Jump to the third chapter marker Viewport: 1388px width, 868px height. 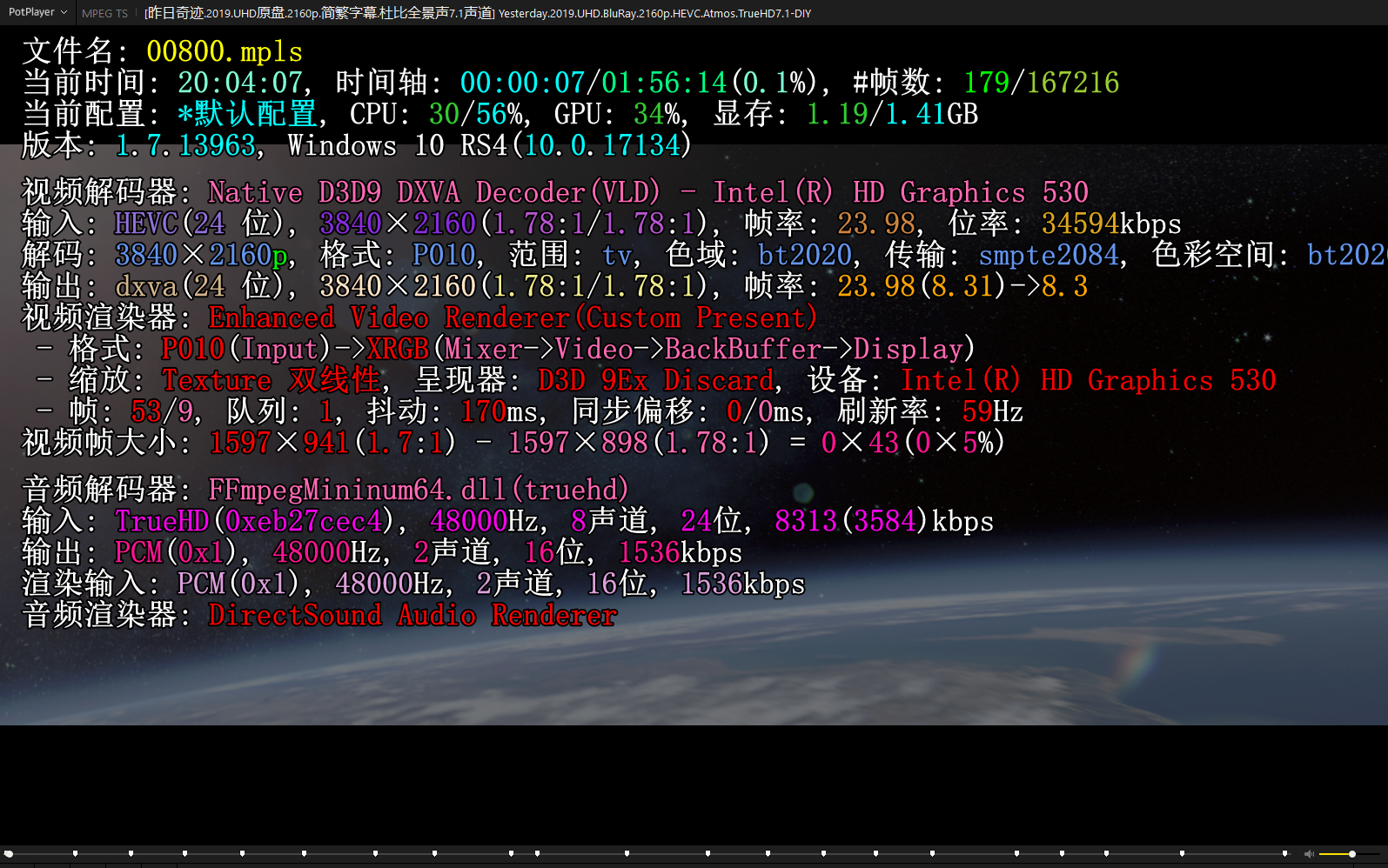(184, 853)
